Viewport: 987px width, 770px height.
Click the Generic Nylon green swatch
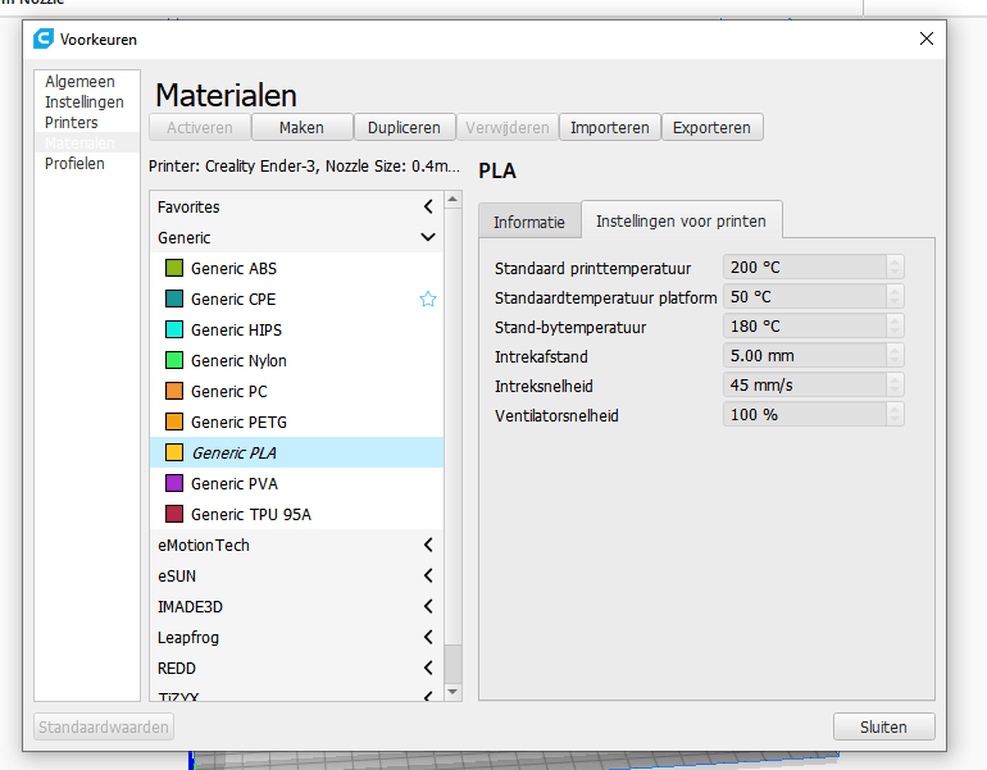(x=174, y=361)
